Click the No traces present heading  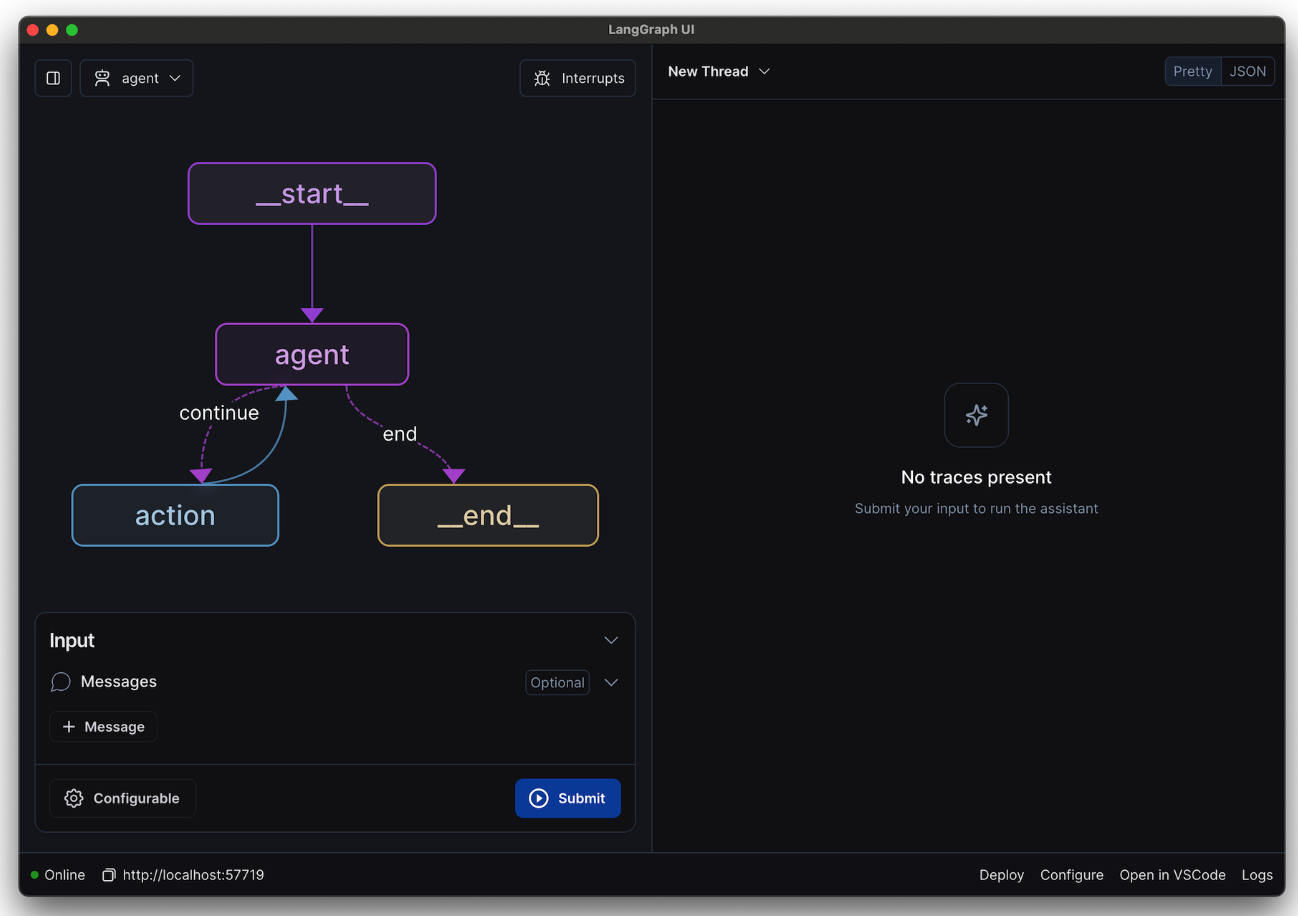click(x=977, y=478)
